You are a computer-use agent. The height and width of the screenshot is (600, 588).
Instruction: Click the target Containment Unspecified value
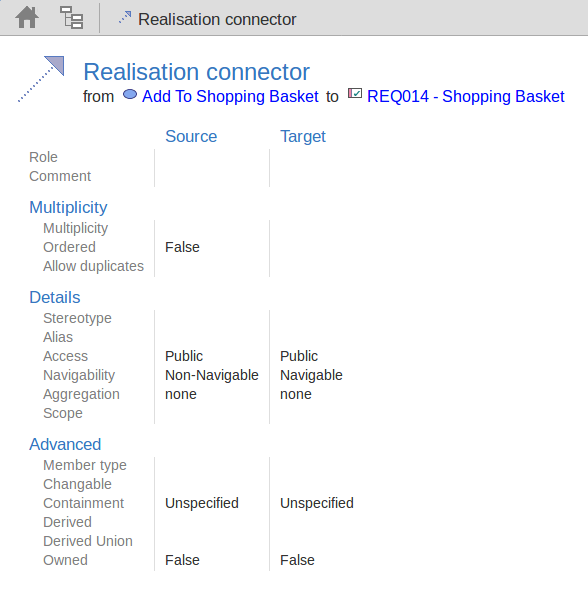click(317, 503)
